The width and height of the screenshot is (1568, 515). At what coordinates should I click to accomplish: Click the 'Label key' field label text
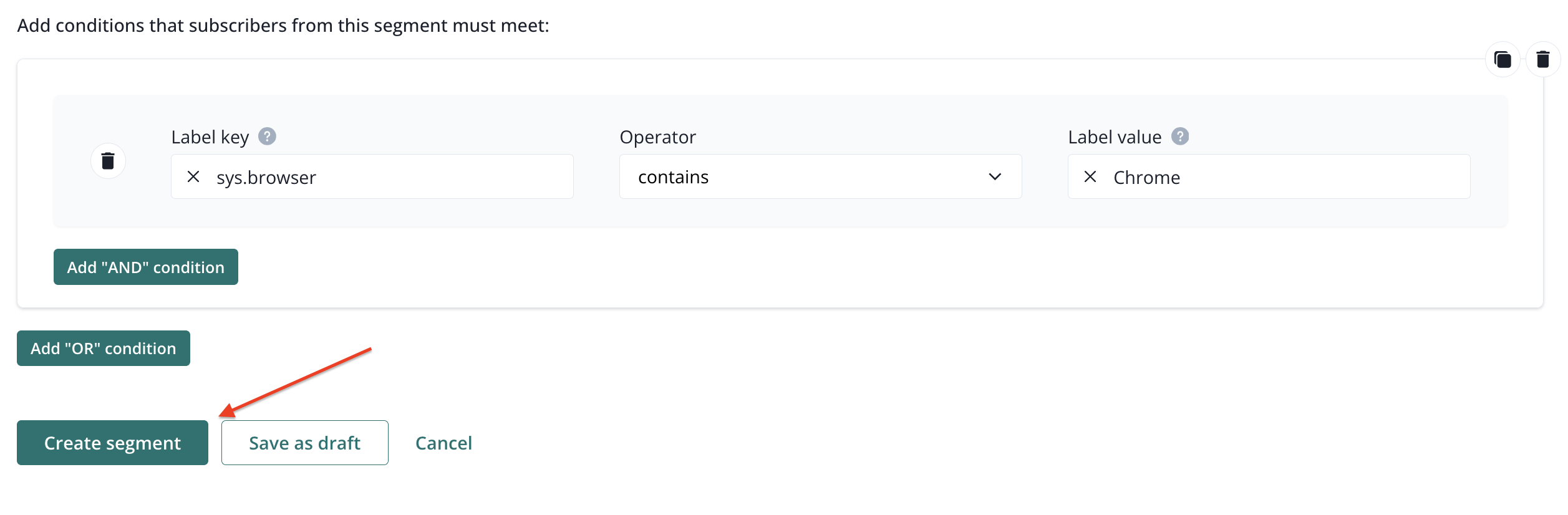(210, 137)
